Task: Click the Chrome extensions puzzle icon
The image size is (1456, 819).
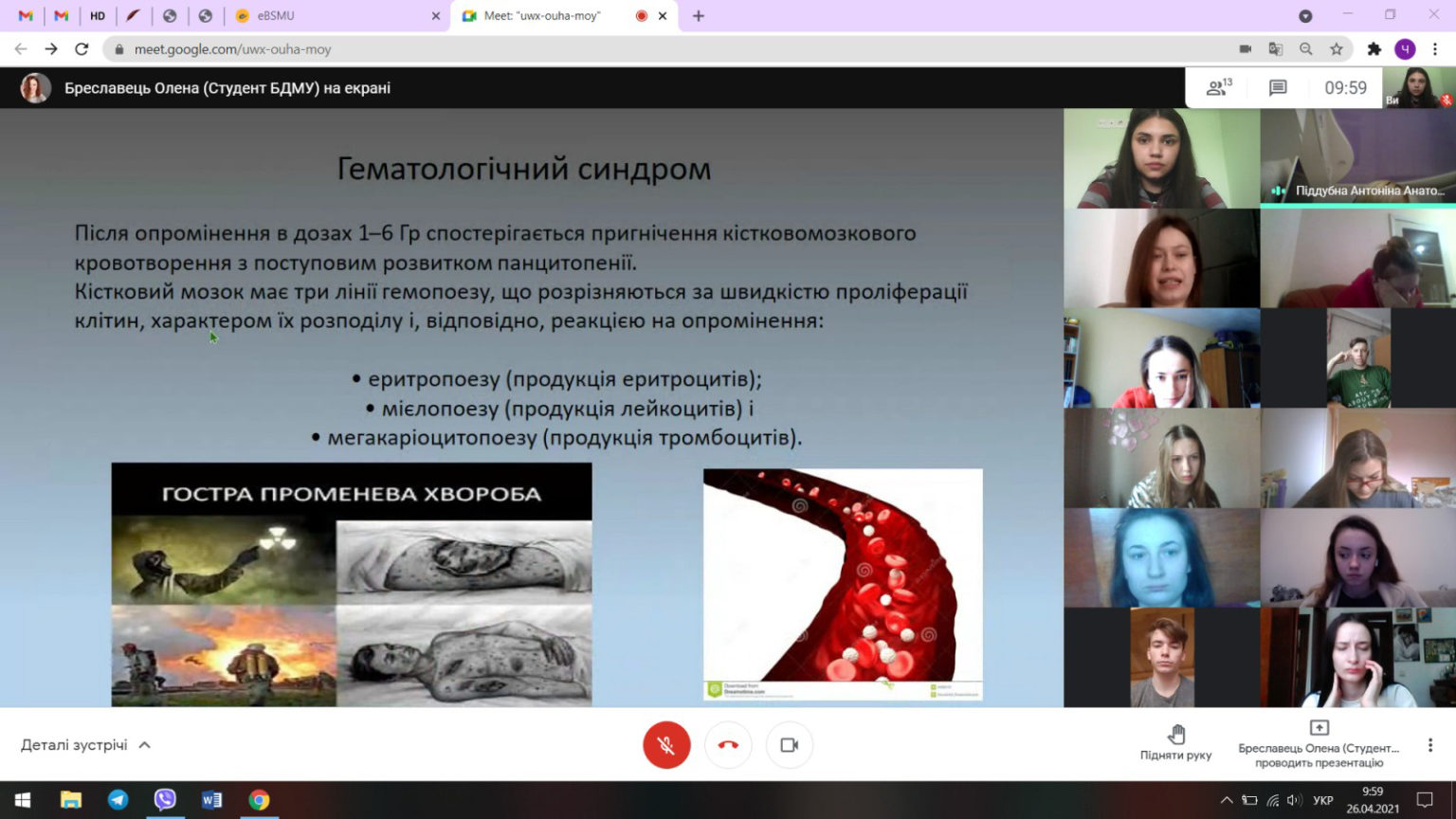Action: (1374, 49)
